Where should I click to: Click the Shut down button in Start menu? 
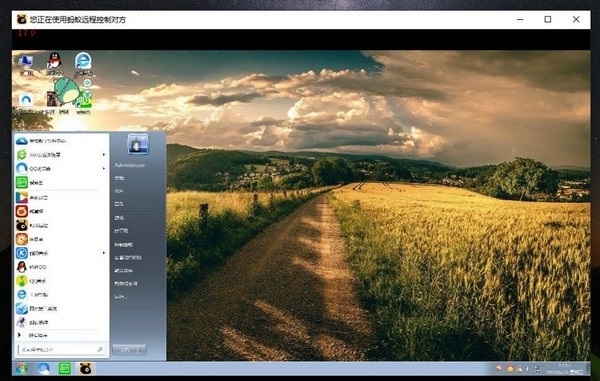[x=125, y=350]
